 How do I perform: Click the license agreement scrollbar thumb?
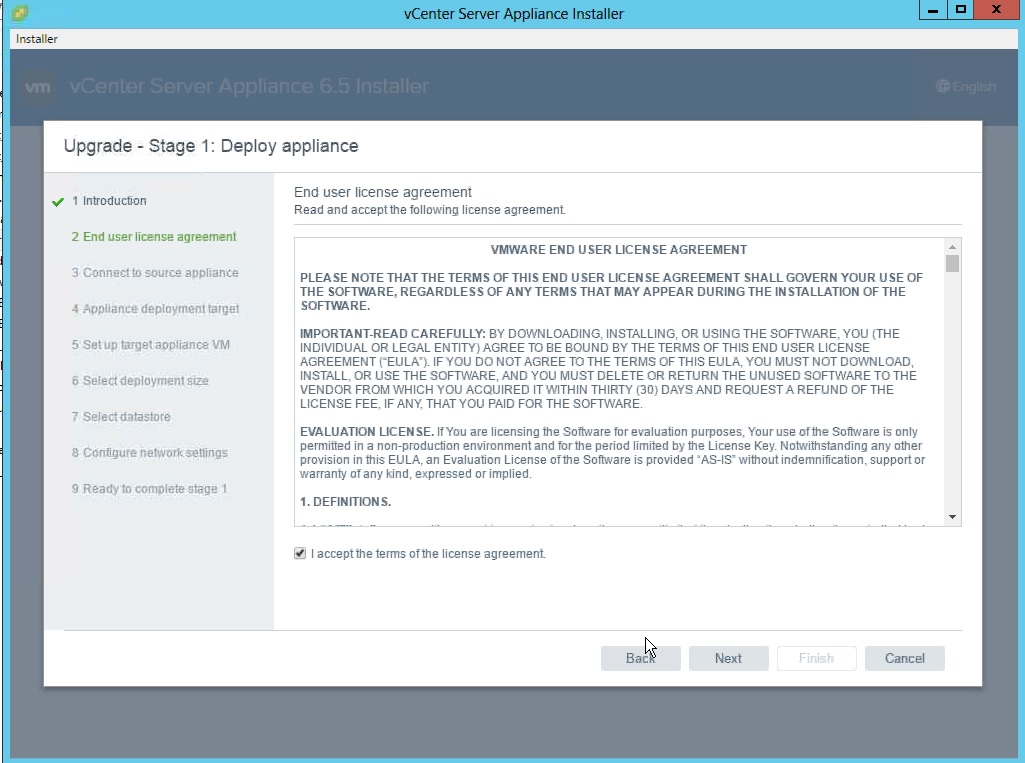(952, 264)
